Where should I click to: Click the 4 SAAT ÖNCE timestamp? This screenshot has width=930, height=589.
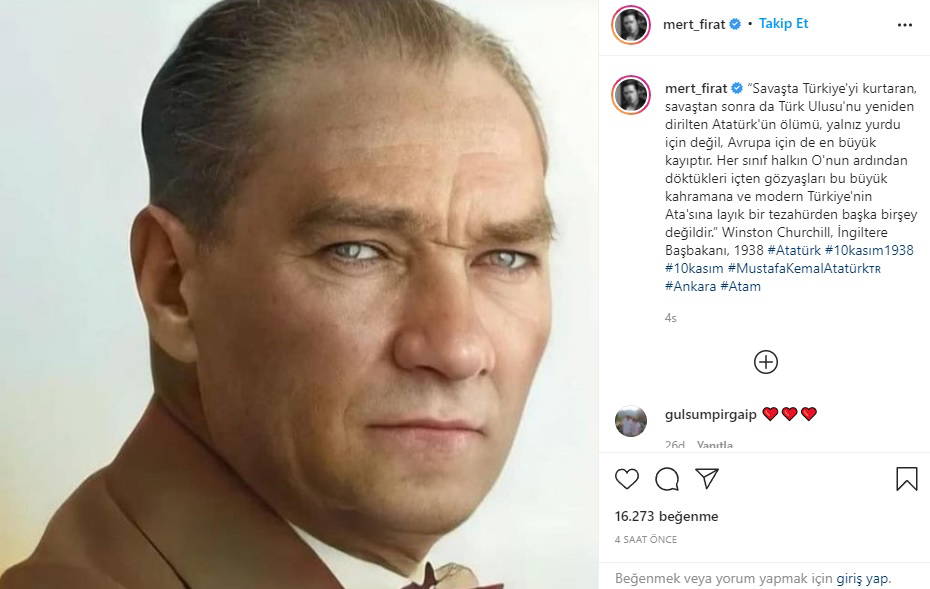point(646,539)
